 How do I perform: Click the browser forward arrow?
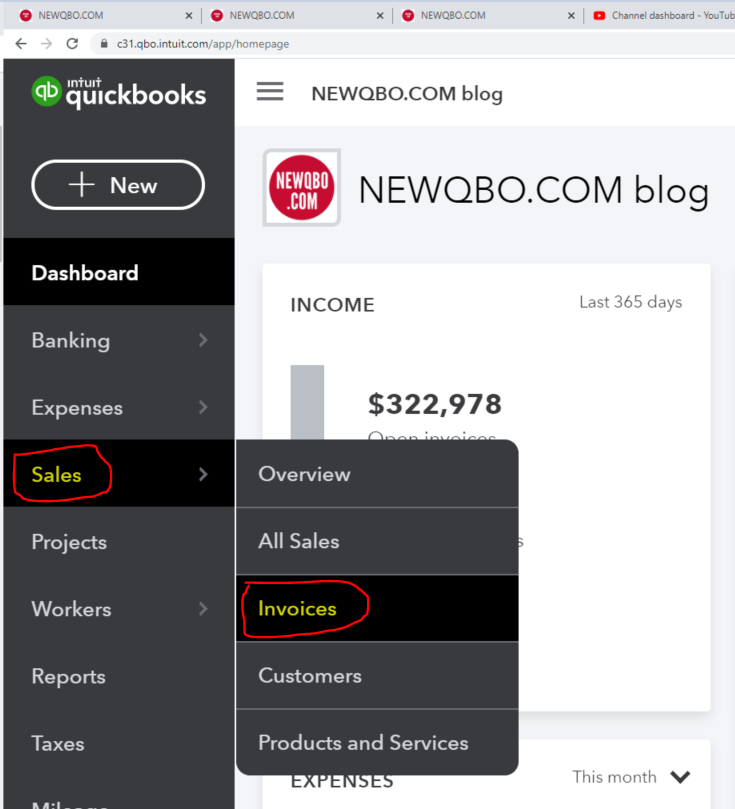click(46, 44)
